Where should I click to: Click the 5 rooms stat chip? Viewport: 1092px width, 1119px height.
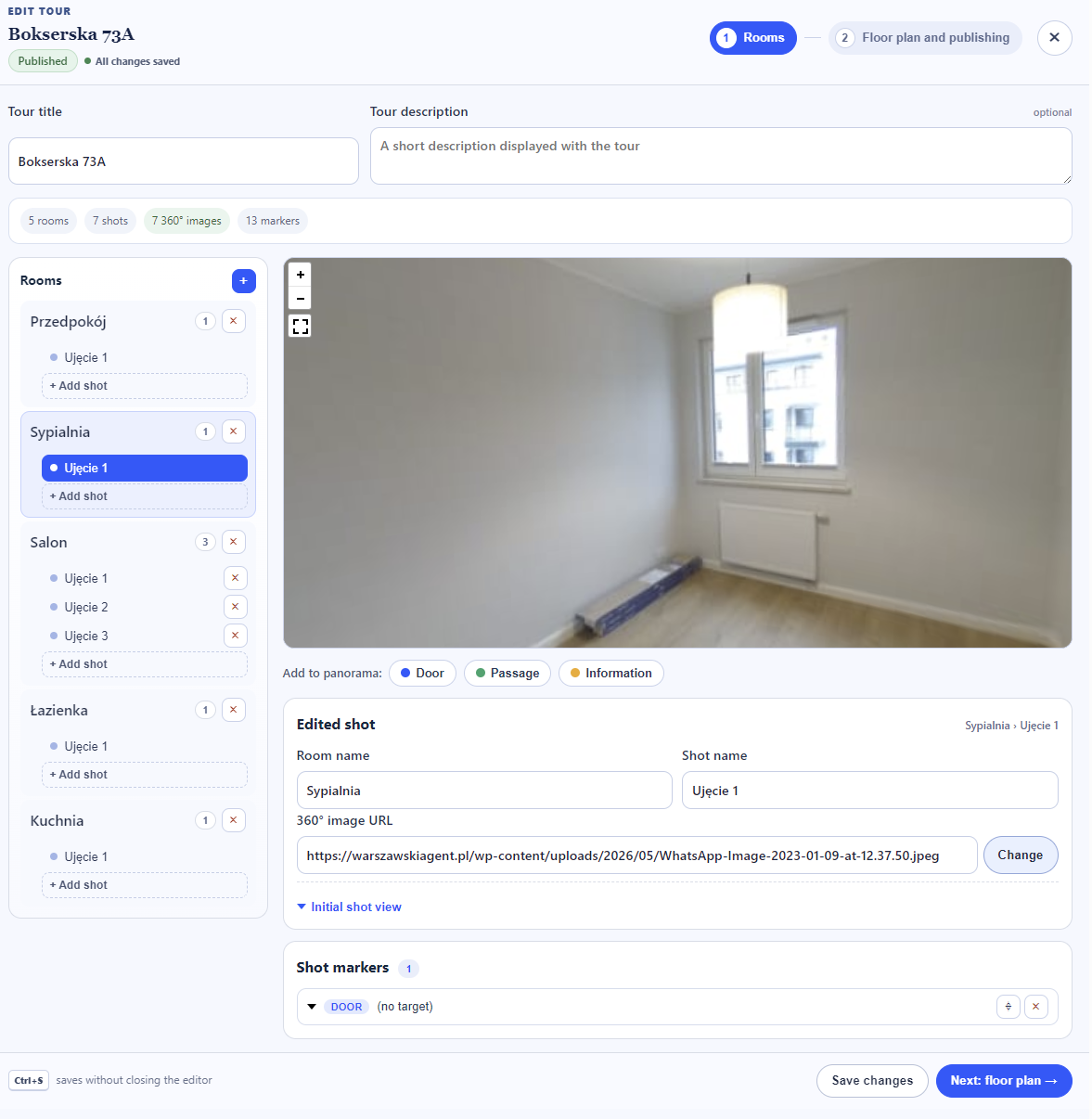pos(48,221)
